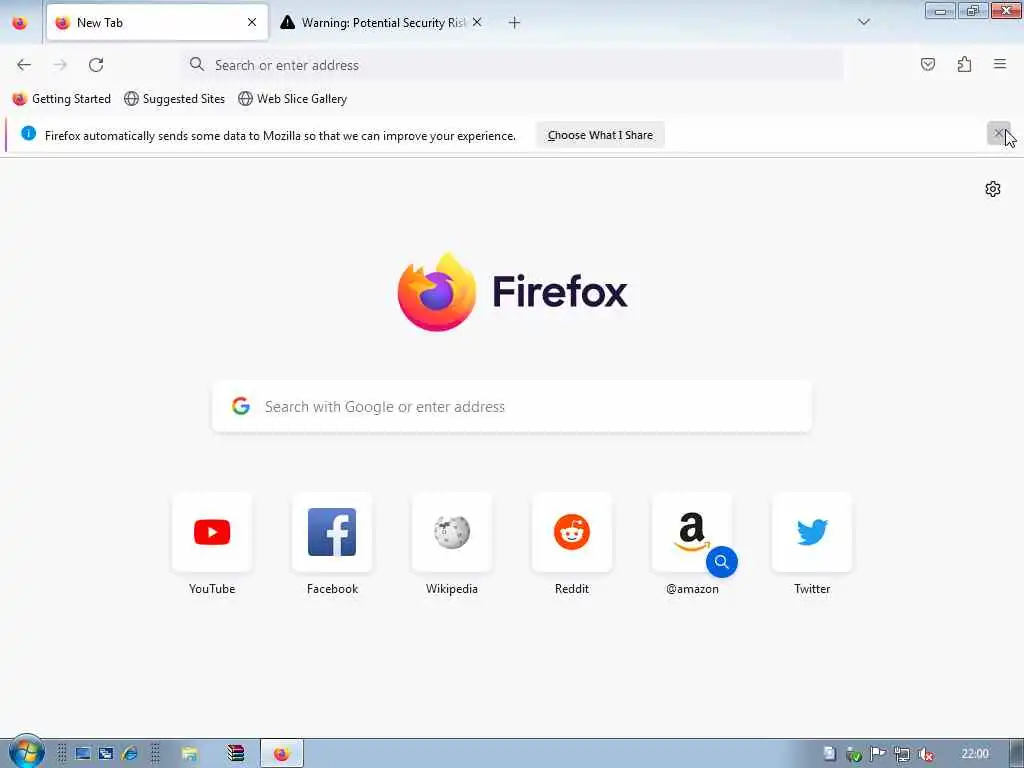Image resolution: width=1024 pixels, height=768 pixels.
Task: Open the Getting Started bookmark
Action: [62, 99]
